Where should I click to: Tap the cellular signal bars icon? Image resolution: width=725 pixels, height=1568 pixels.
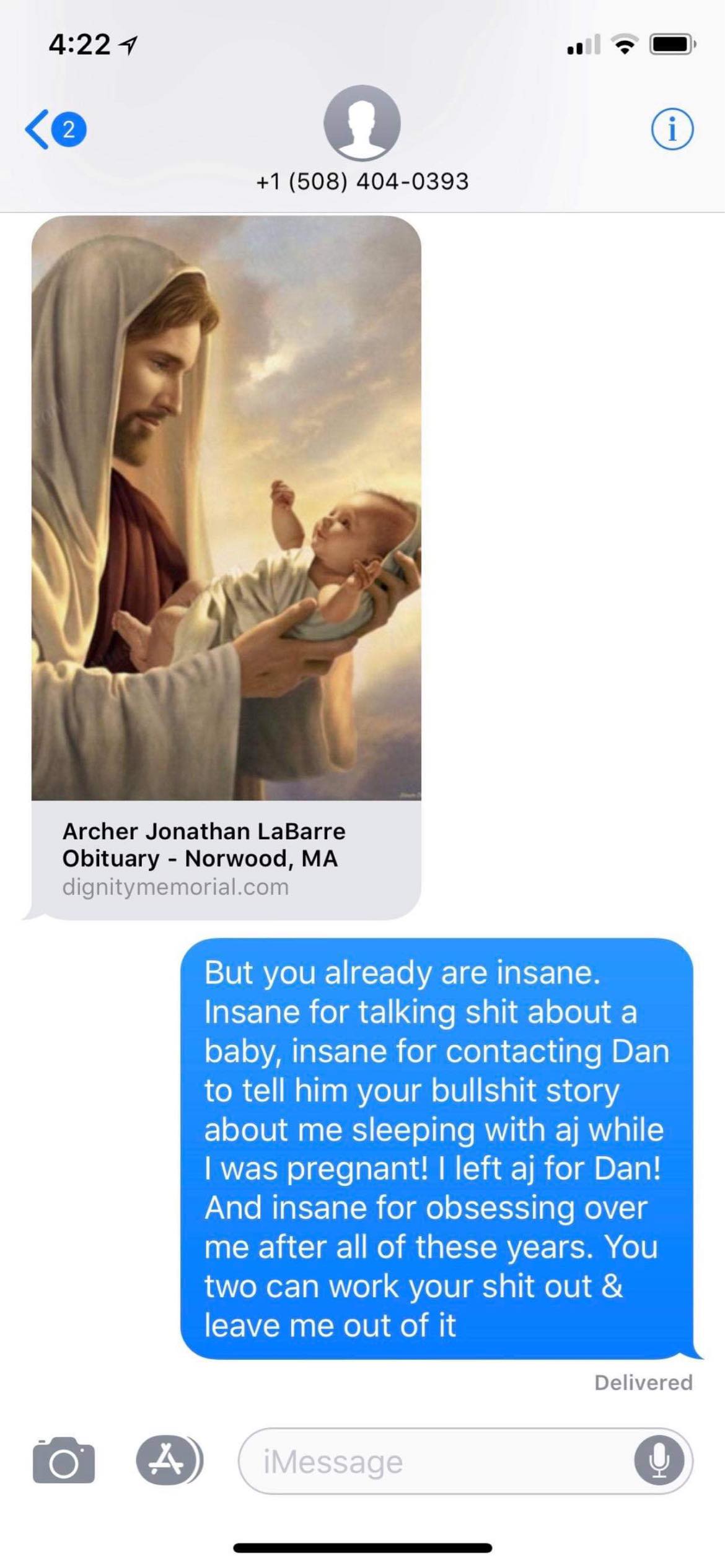click(584, 45)
